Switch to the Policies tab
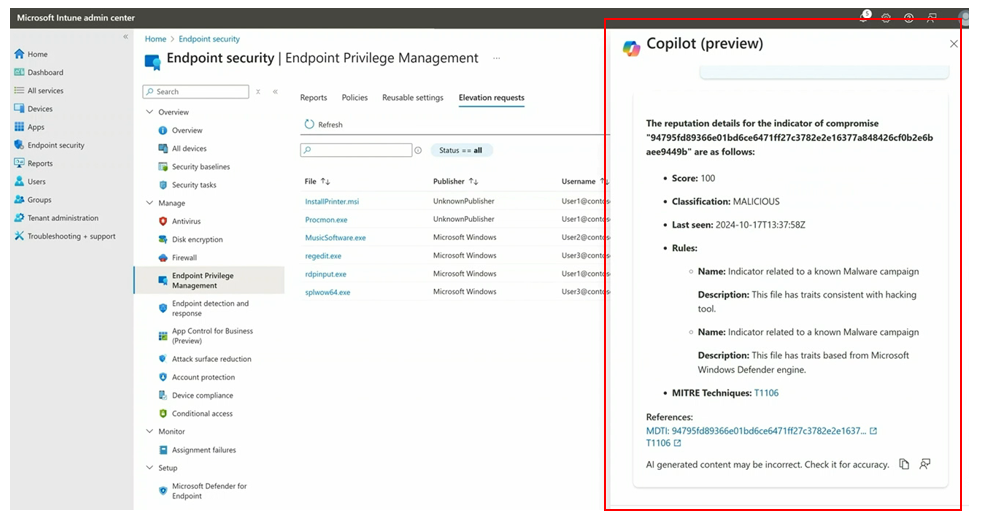 point(354,98)
